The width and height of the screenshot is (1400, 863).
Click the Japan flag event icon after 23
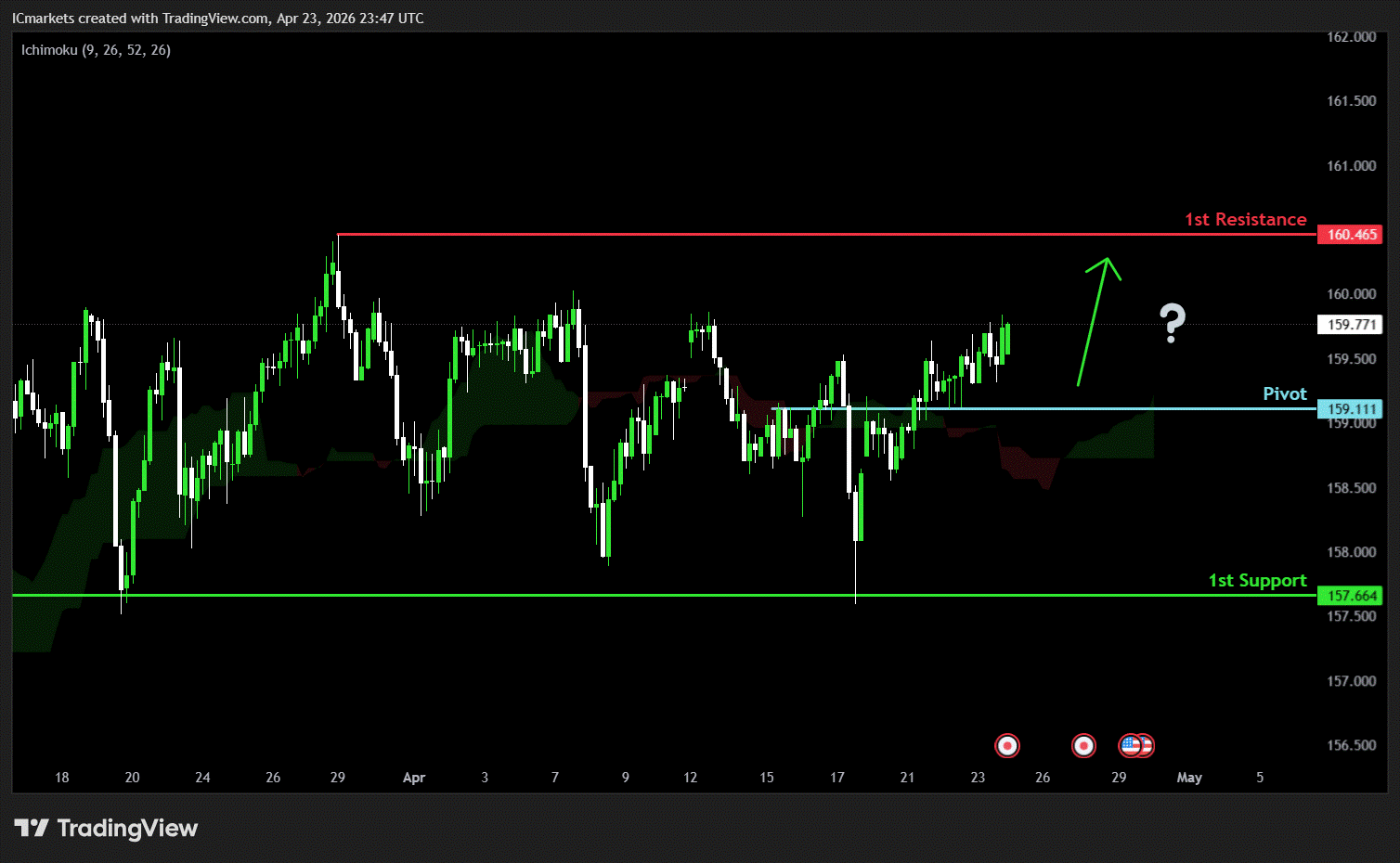pyautogui.click(x=1007, y=745)
